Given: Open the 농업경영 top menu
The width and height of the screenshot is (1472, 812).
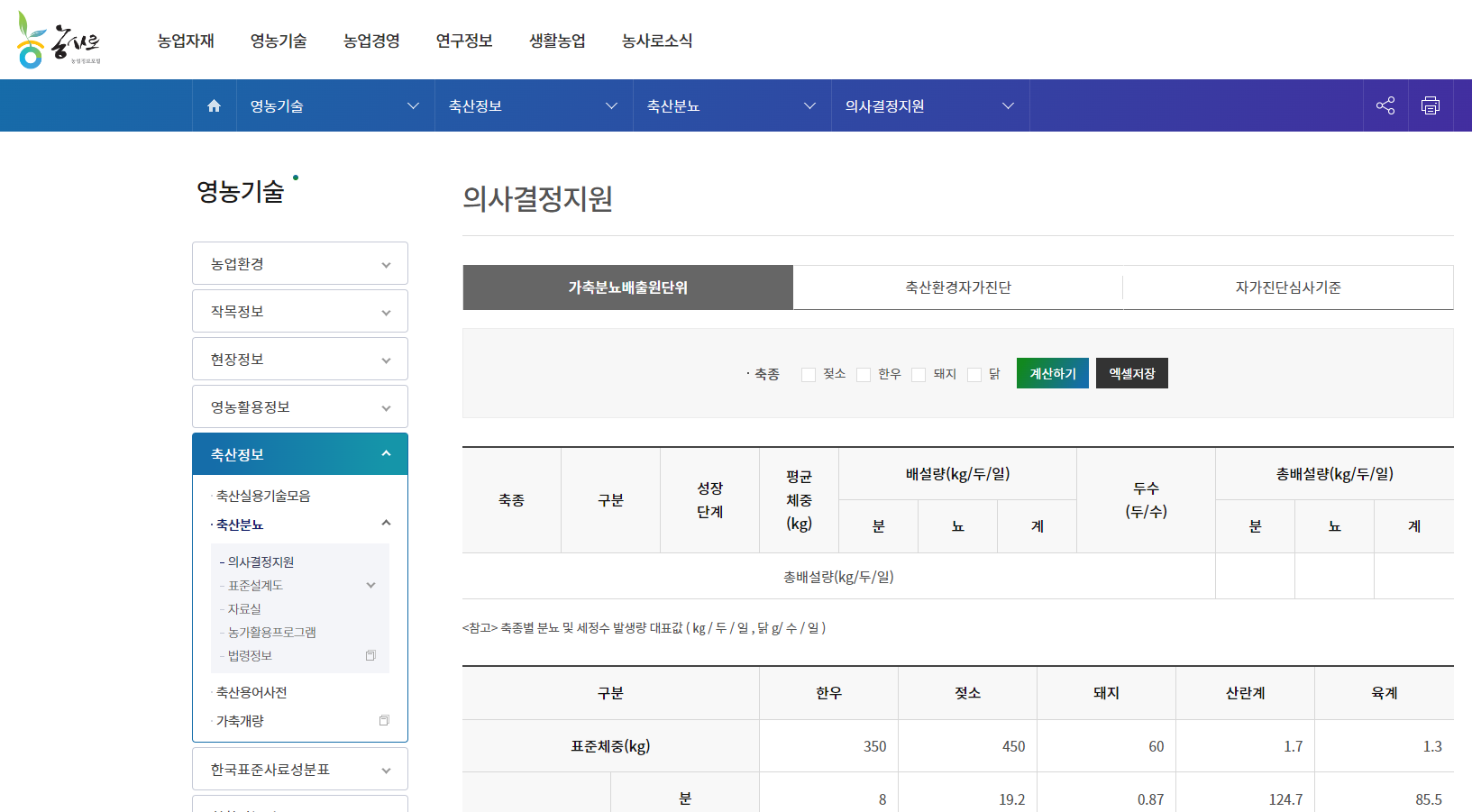Looking at the screenshot, I should 371,41.
